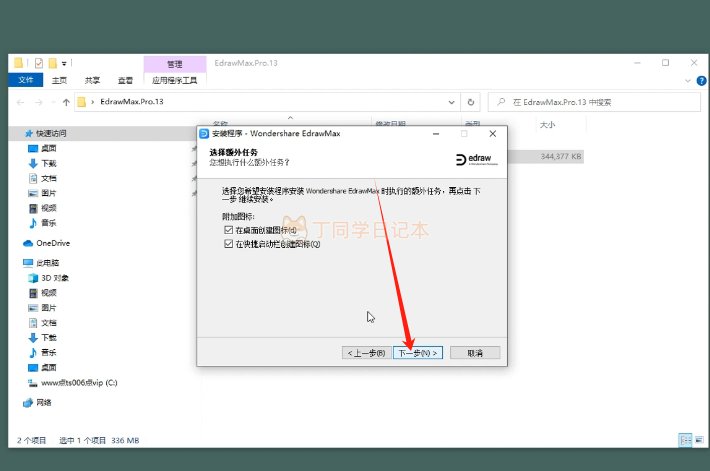Screen dimensions: 710x471
Task: Switch to details view icon
Action: [x=686, y=440]
